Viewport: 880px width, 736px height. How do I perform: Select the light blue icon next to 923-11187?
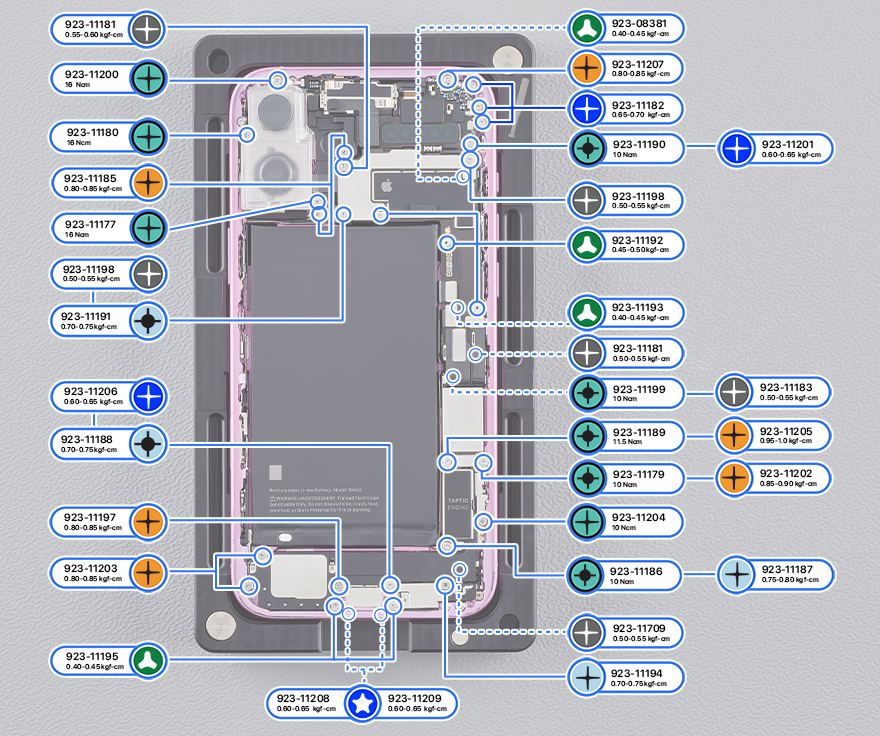736,574
